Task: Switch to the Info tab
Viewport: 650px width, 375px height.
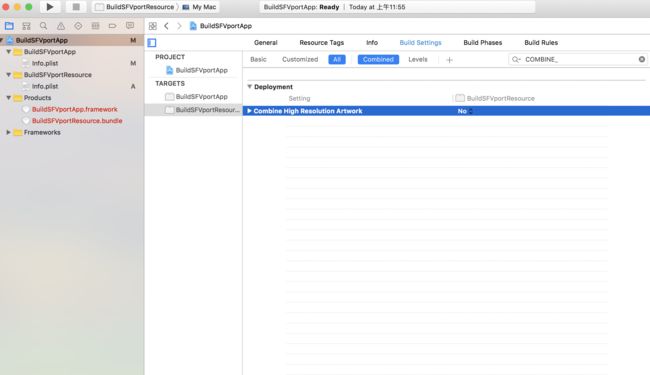Action: (x=372, y=43)
